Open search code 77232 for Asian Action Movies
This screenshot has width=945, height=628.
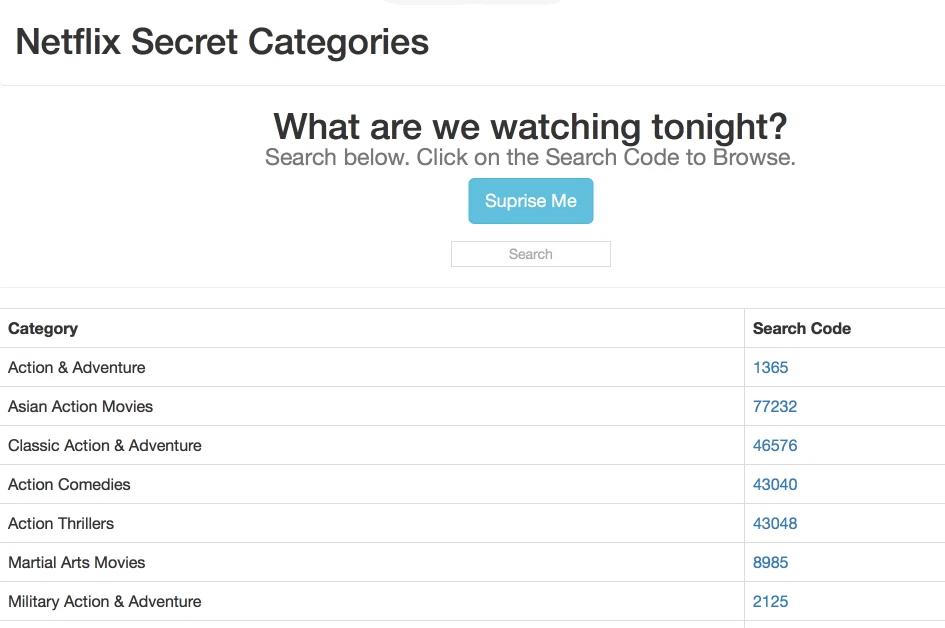(775, 406)
